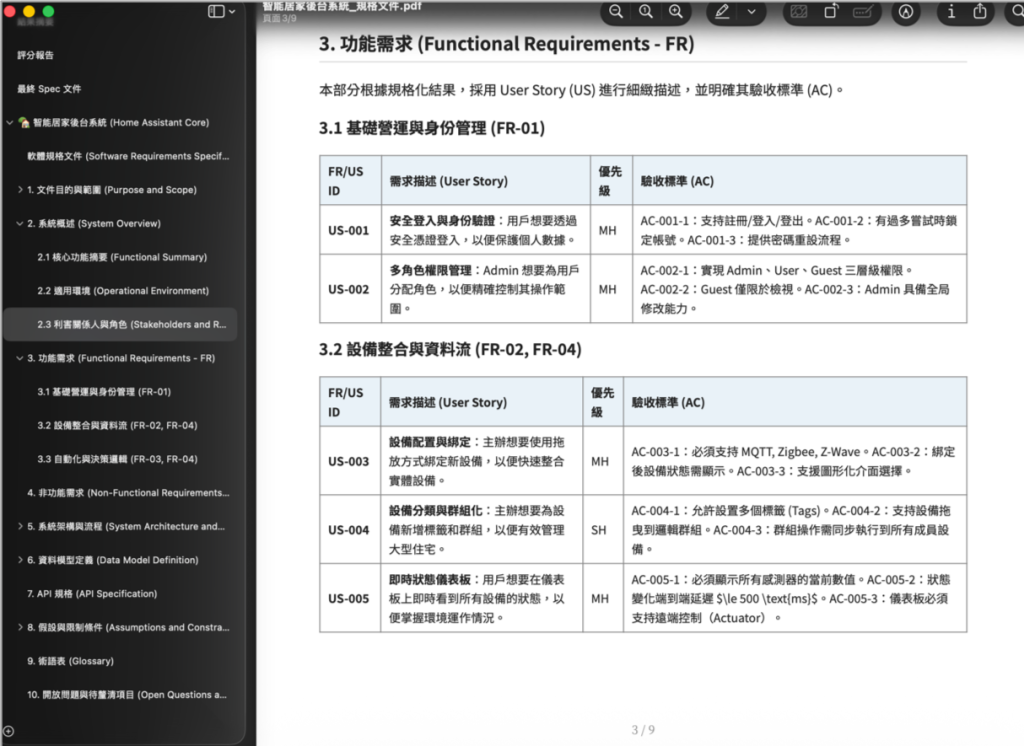Reset zoom to actual size
The width and height of the screenshot is (1024, 746).
point(645,11)
